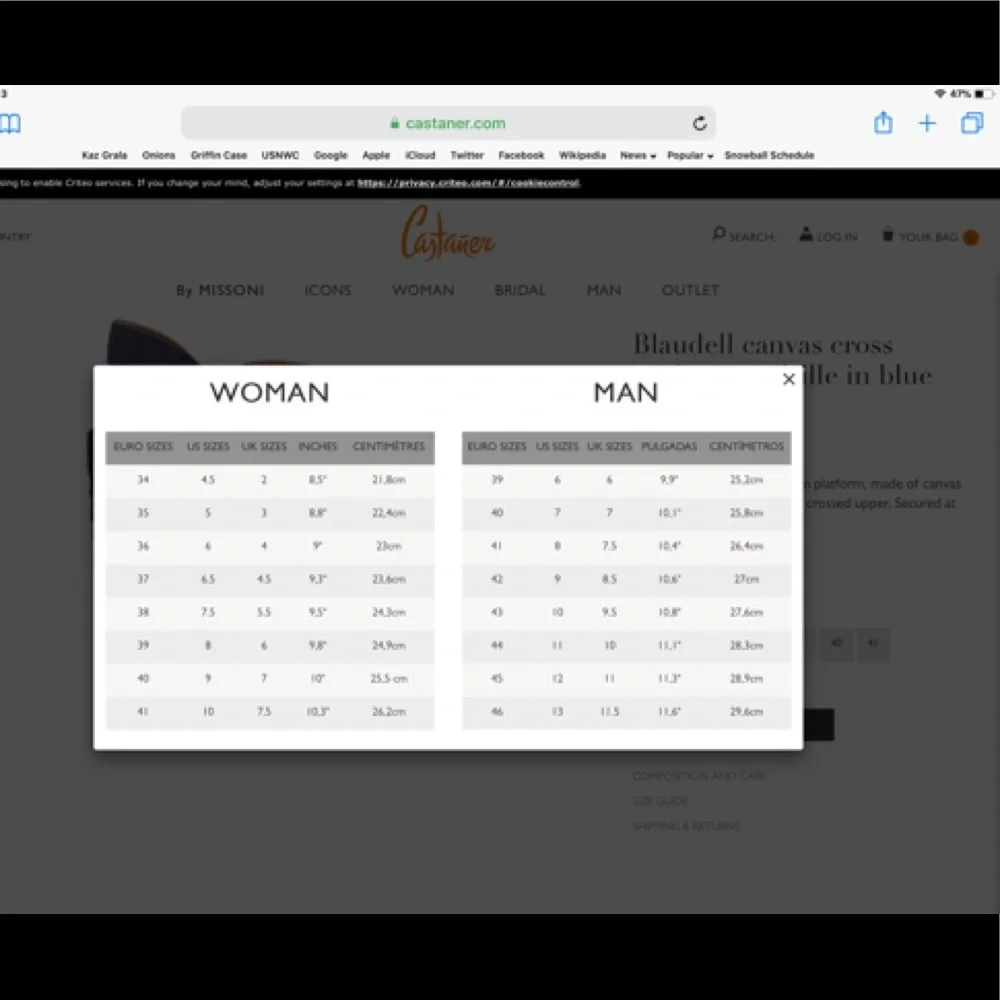Click the PULGADAS column header

[x=669, y=446]
